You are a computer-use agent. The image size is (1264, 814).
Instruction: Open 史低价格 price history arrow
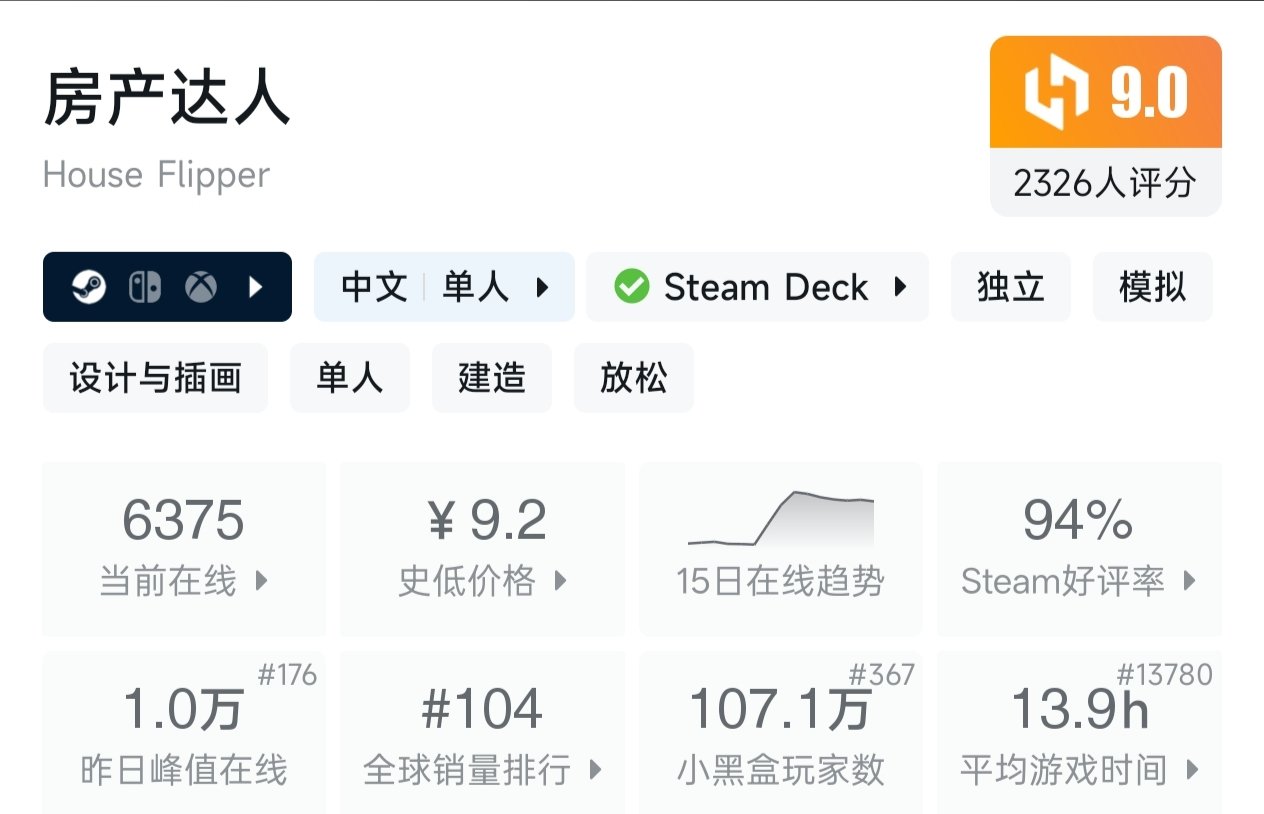(560, 580)
